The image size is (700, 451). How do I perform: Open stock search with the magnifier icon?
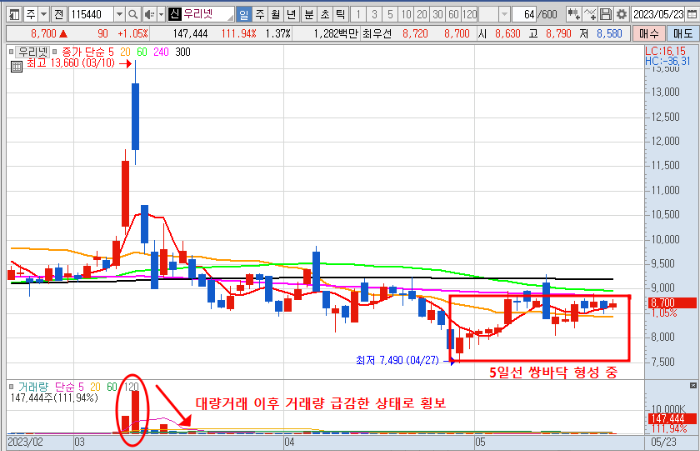pyautogui.click(x=133, y=15)
